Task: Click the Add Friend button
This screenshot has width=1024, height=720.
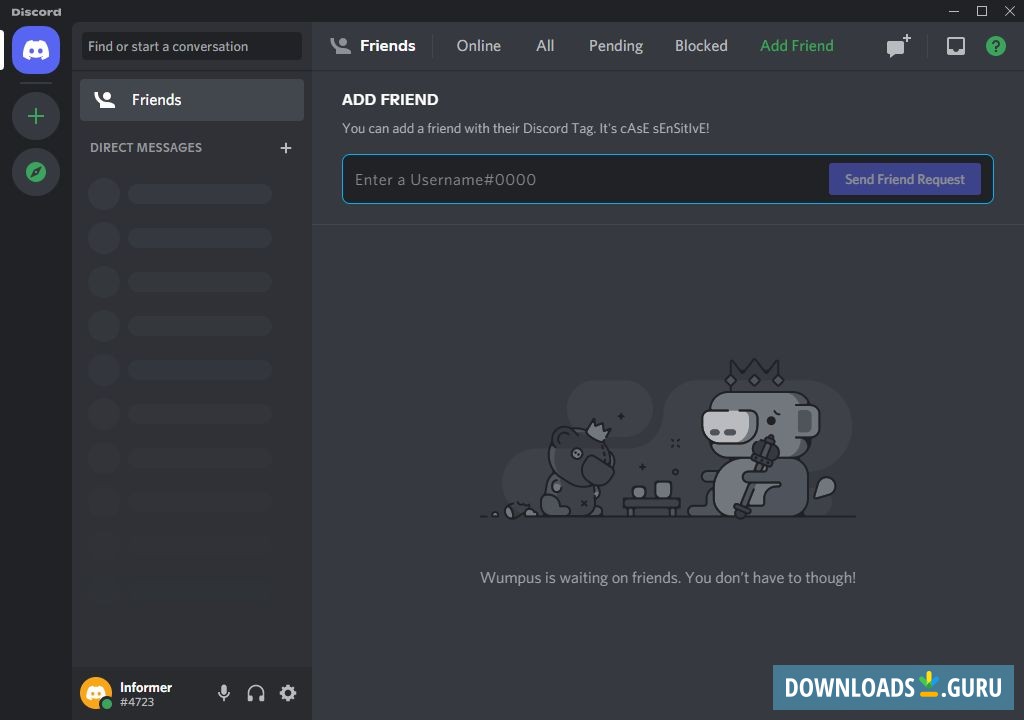Action: [796, 45]
